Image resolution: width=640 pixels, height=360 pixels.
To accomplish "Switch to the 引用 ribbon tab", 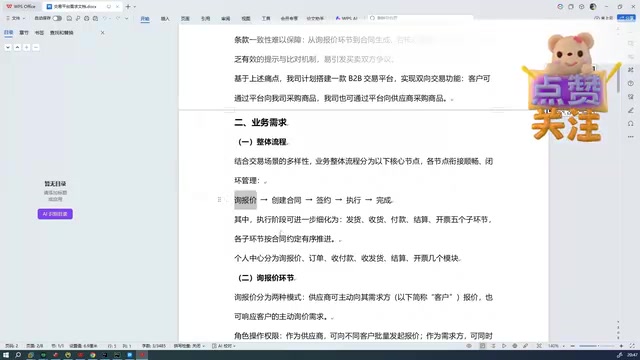I will (x=205, y=19).
